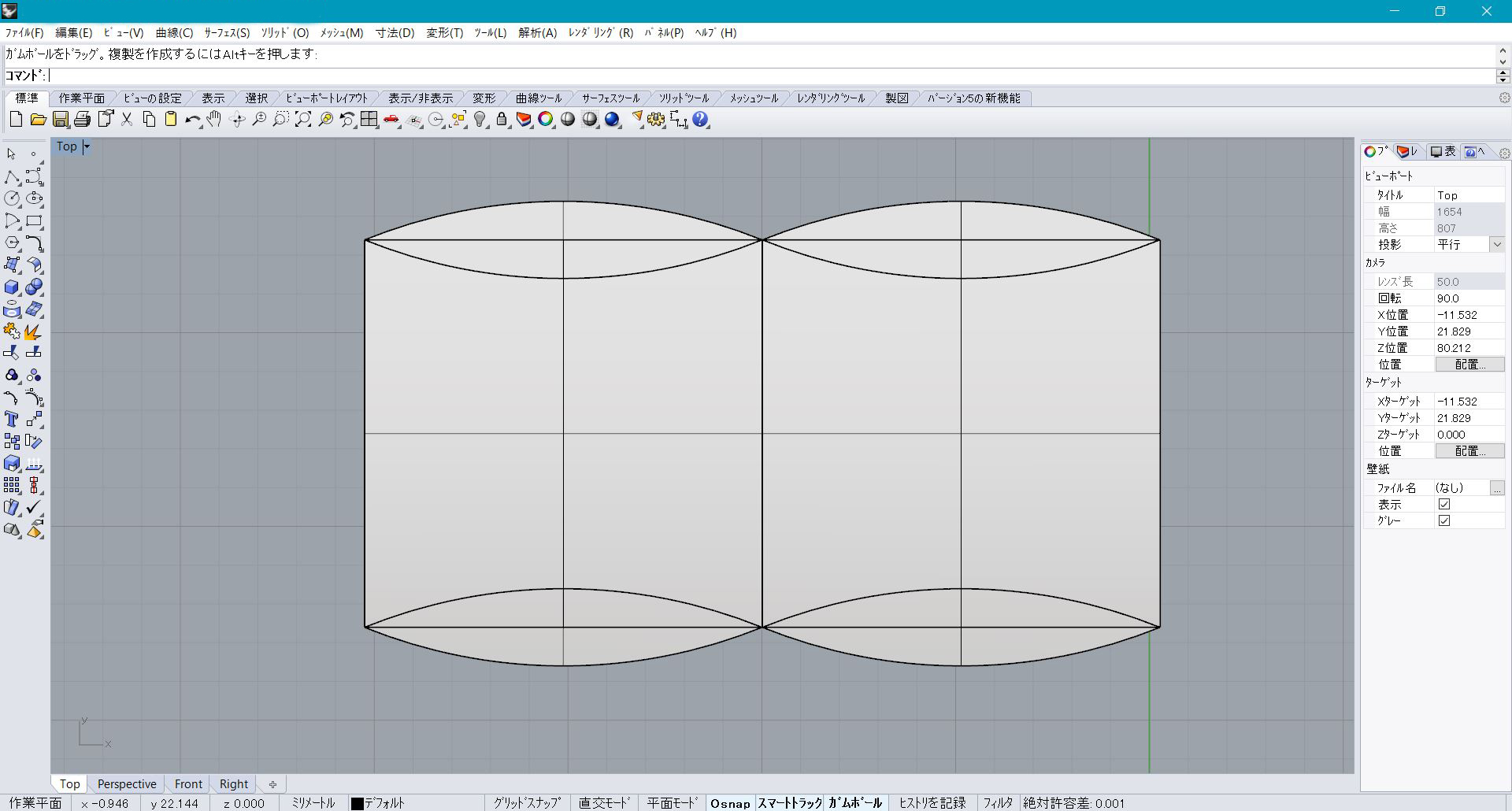Click the red car named view icon

(391, 120)
